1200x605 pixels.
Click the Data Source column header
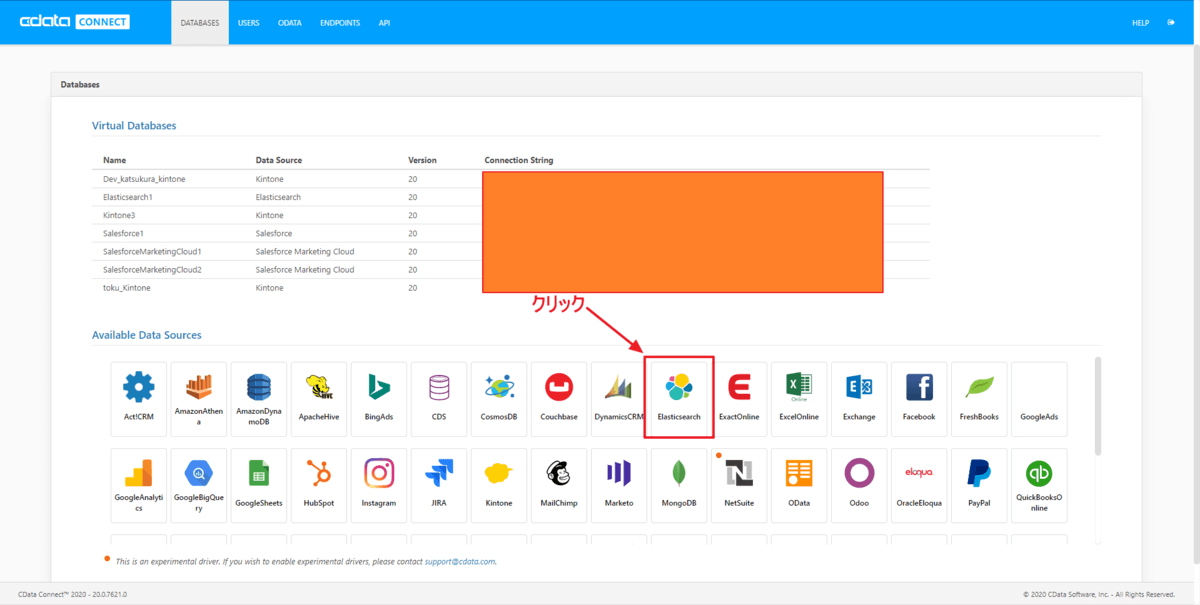tap(279, 160)
